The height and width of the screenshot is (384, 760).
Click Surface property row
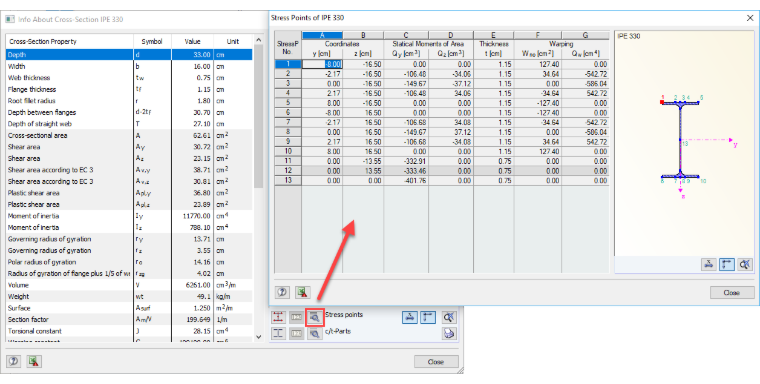[129, 308]
